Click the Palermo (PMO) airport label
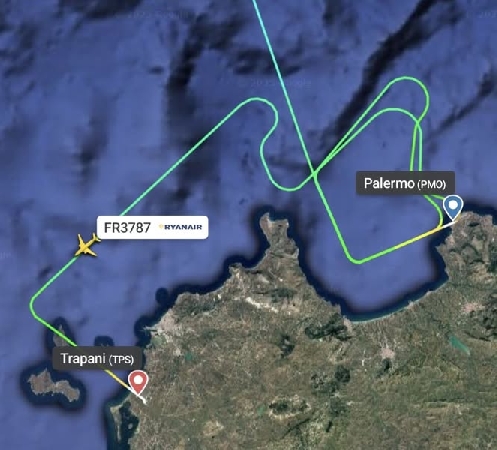497x450 pixels. pos(405,183)
